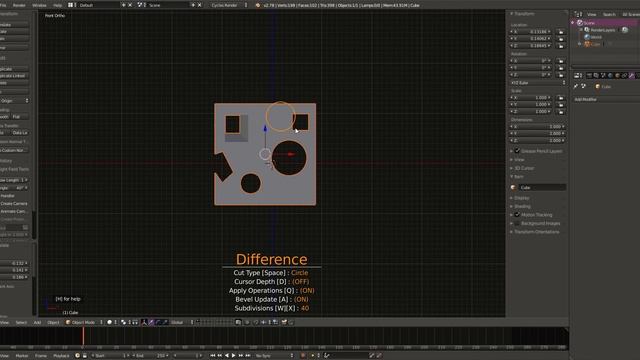Click the OpenGL render animation icon
The image size is (640, 360).
coord(291,322)
